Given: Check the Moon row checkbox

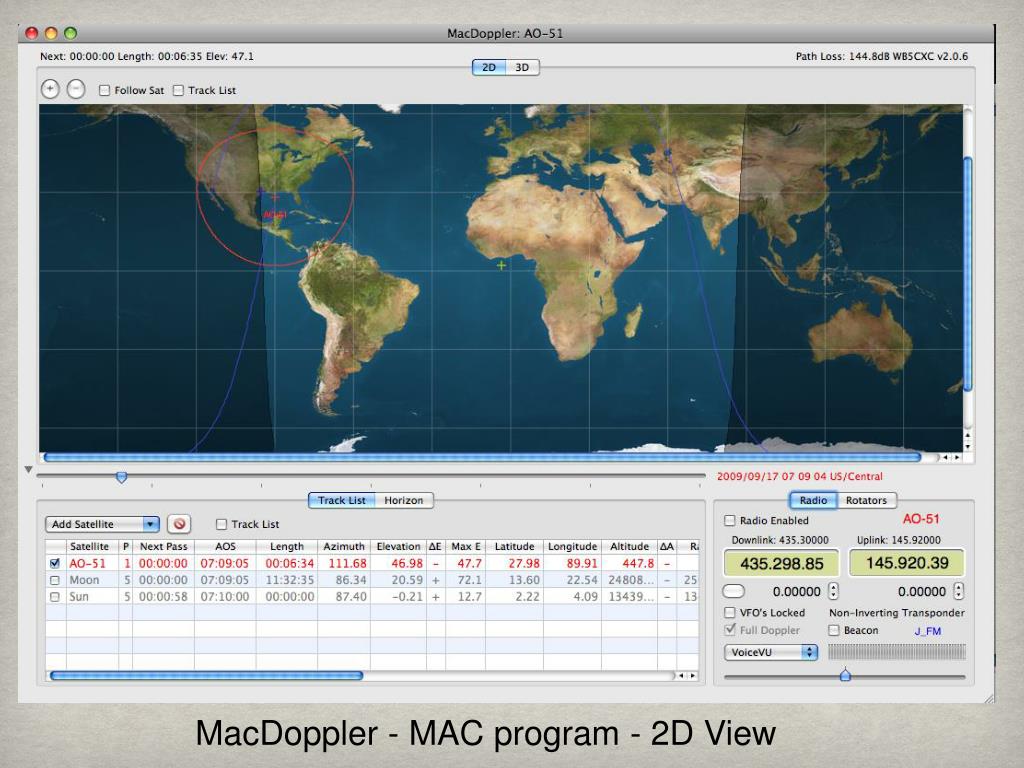Looking at the screenshot, I should (x=55, y=580).
